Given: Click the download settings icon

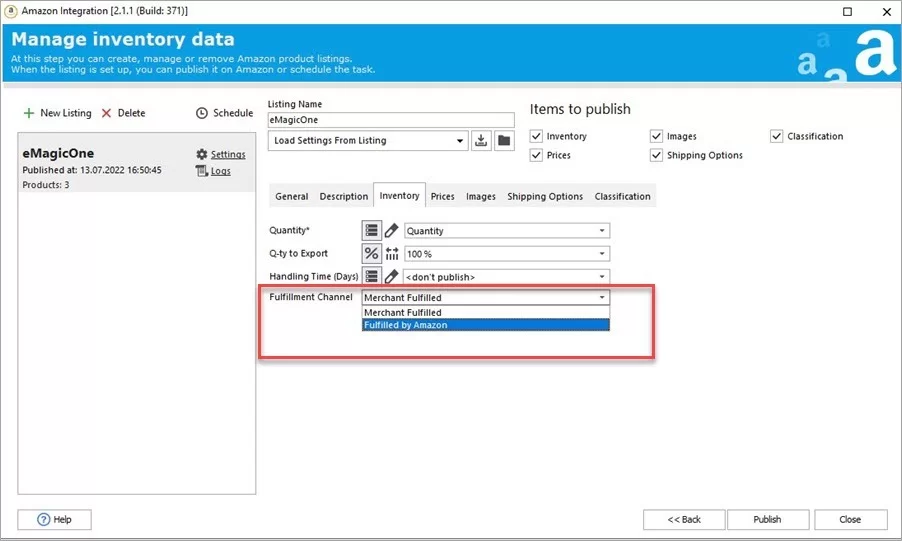Looking at the screenshot, I should click(x=481, y=141).
